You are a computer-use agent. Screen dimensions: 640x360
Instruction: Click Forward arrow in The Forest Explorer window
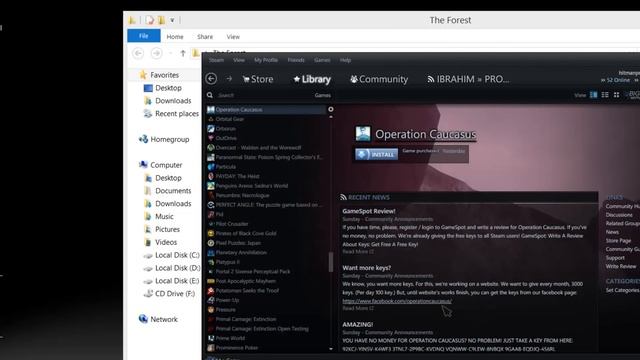tap(156, 53)
